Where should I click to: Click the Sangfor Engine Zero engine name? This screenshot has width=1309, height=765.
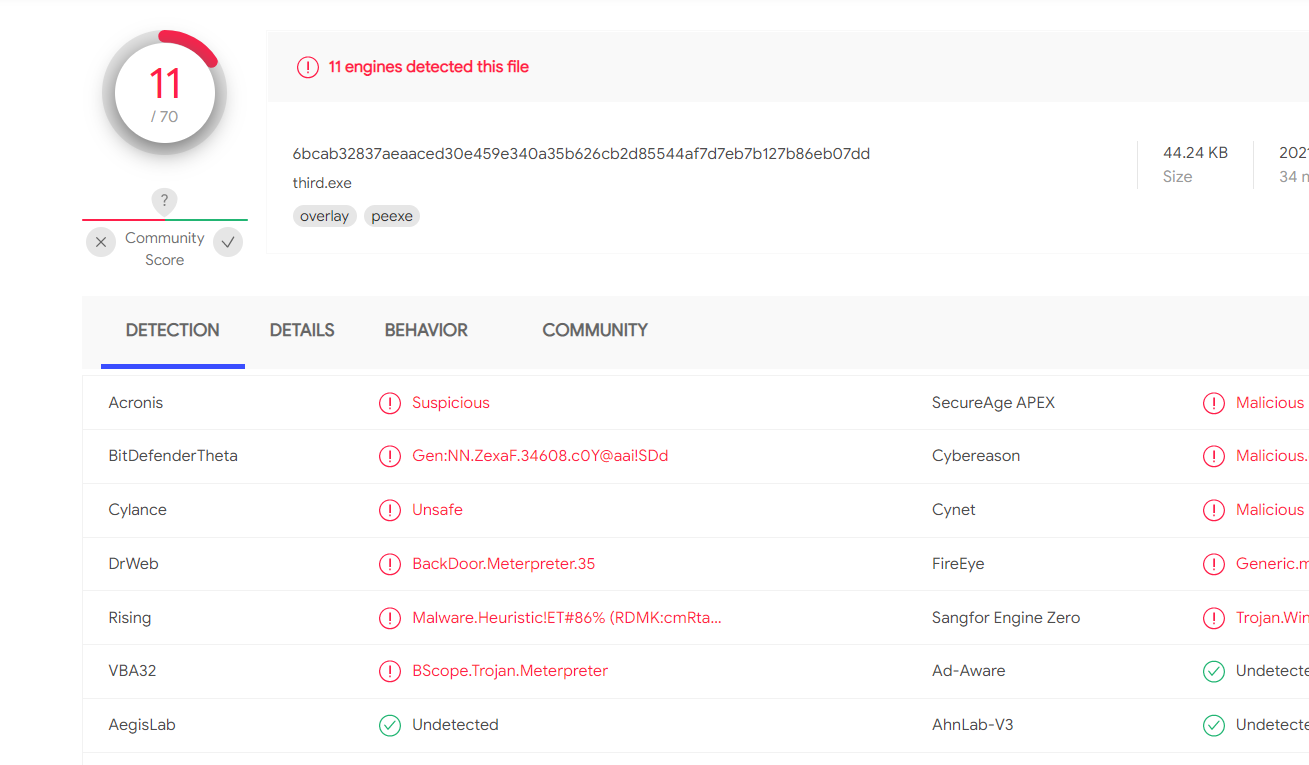(1006, 618)
